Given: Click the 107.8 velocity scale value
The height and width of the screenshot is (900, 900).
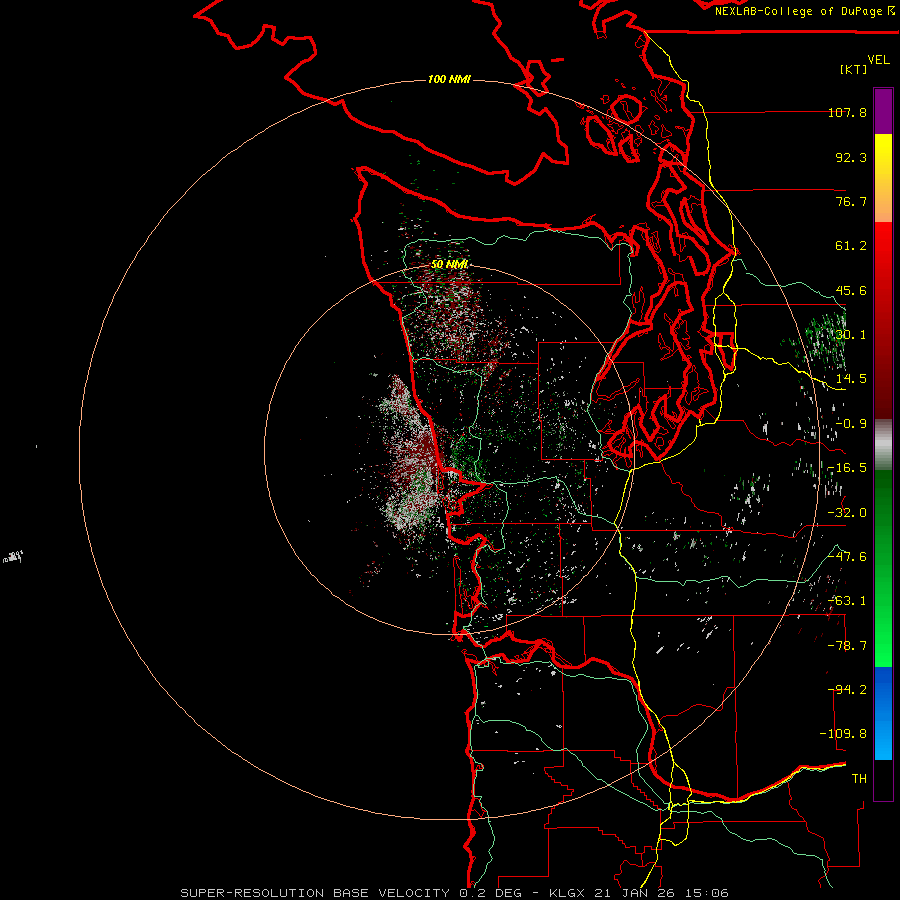Looking at the screenshot, I should click(847, 112).
